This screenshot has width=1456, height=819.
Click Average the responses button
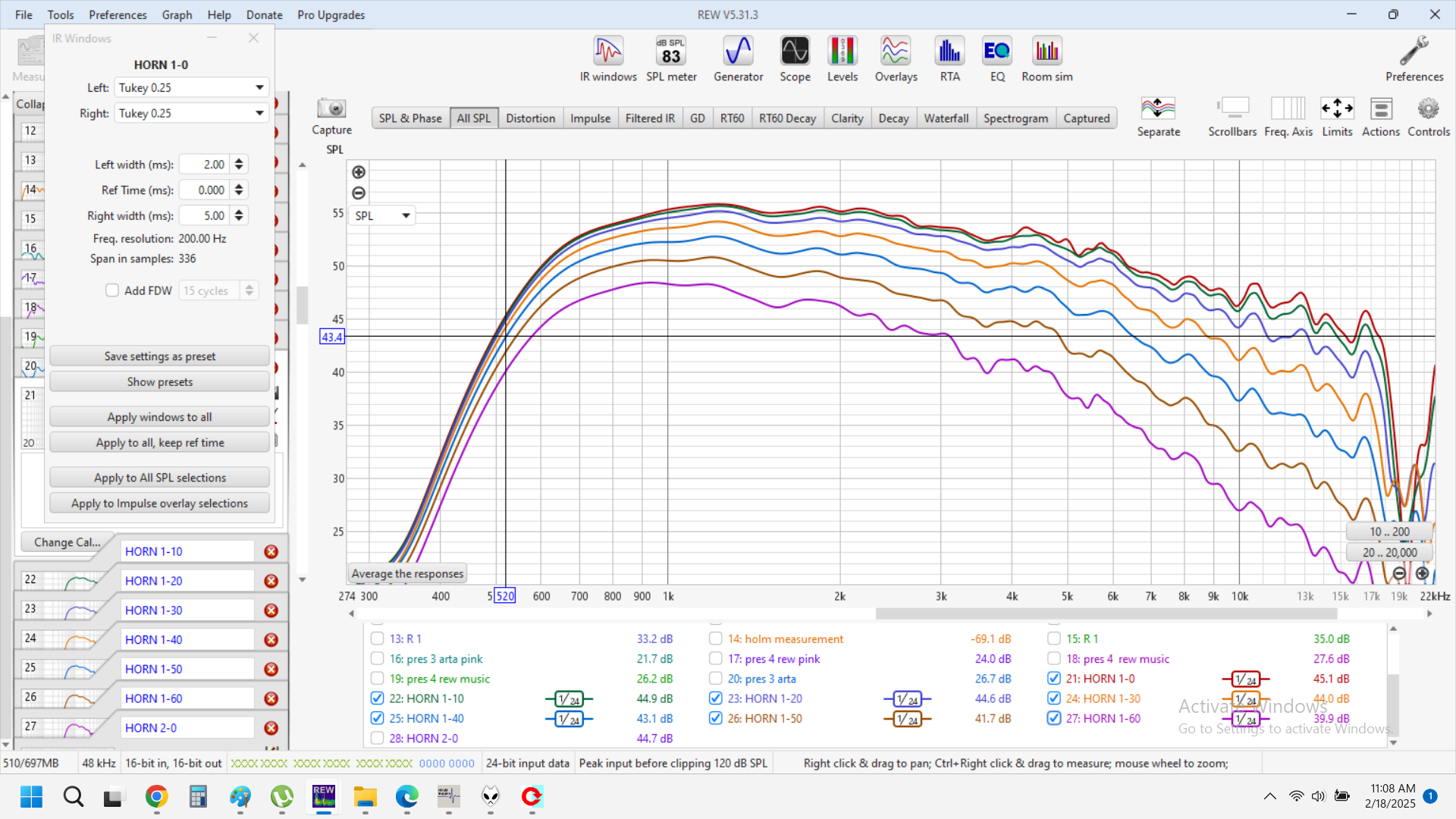407,574
